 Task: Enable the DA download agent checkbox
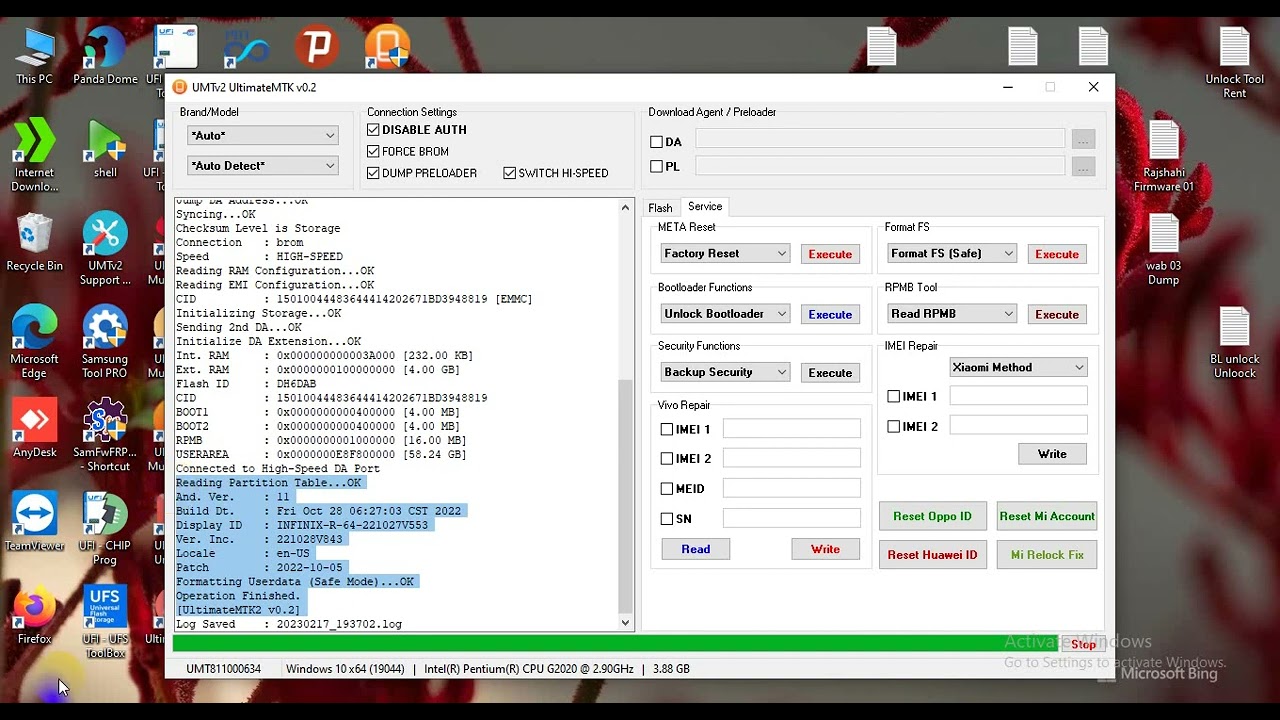[x=657, y=142]
